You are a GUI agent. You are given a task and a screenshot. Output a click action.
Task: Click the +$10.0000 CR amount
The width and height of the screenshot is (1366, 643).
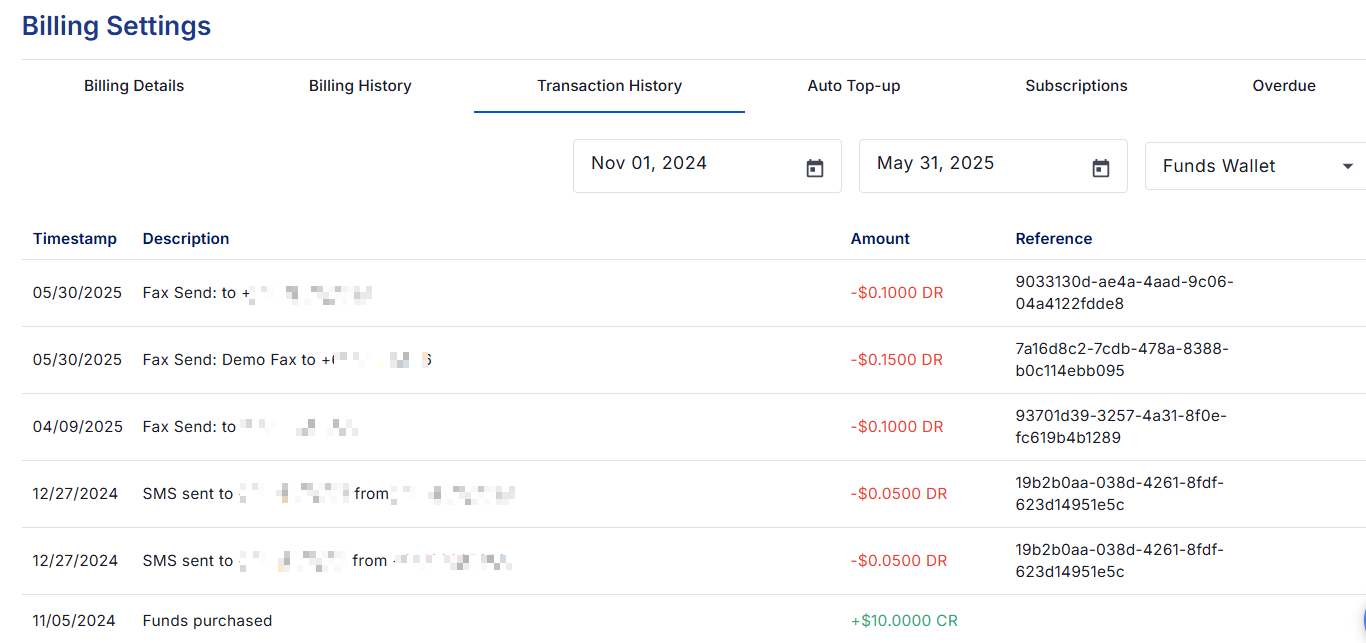point(904,621)
